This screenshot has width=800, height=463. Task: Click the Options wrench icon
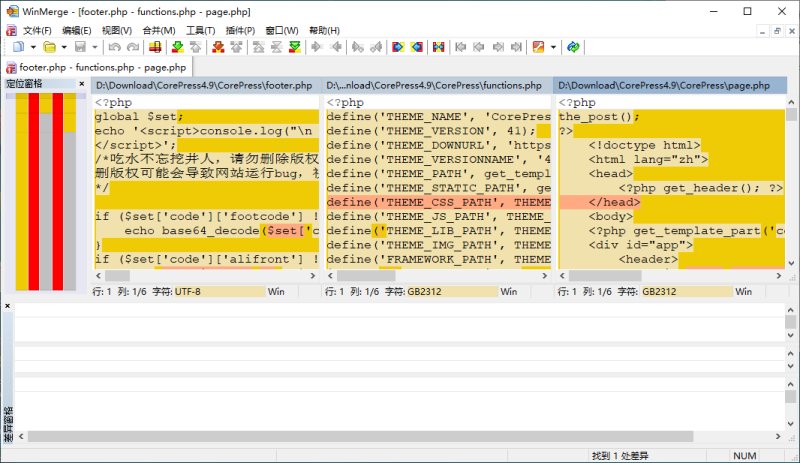coord(538,47)
